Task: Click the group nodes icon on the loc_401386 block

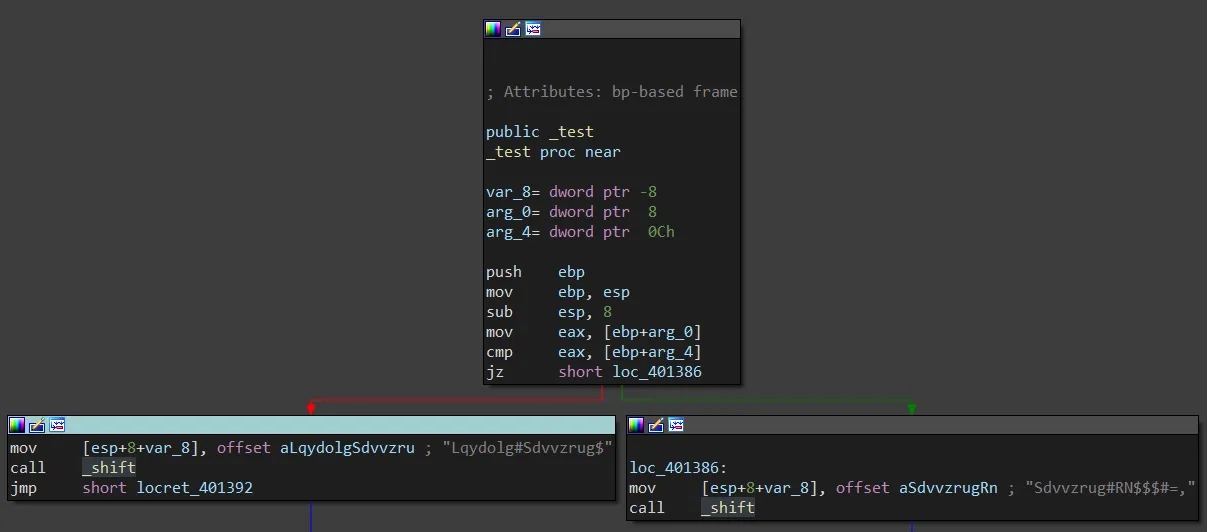Action: click(x=676, y=425)
